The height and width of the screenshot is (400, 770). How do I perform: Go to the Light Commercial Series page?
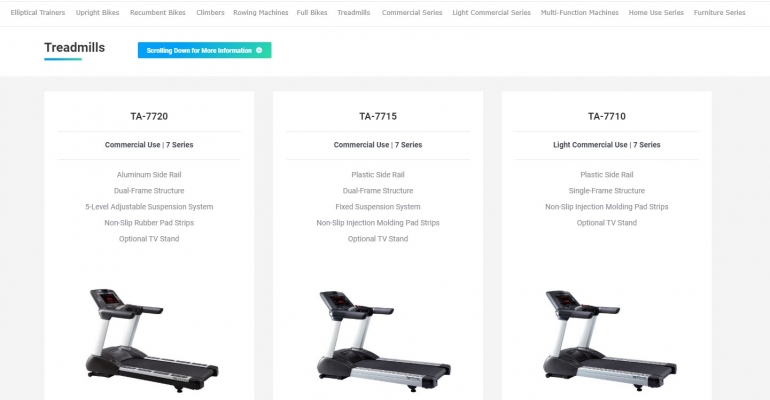(x=492, y=13)
